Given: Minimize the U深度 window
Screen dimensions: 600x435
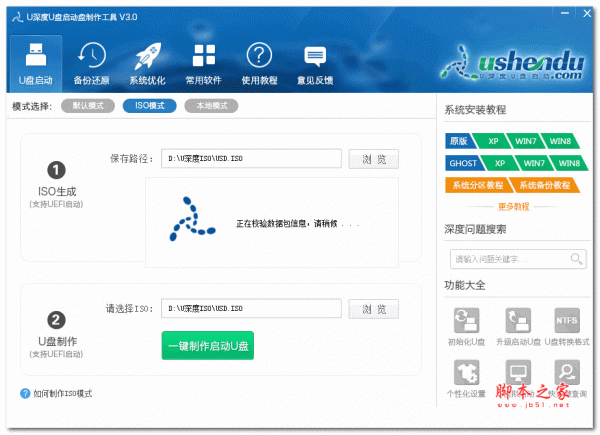Looking at the screenshot, I should (565, 13).
